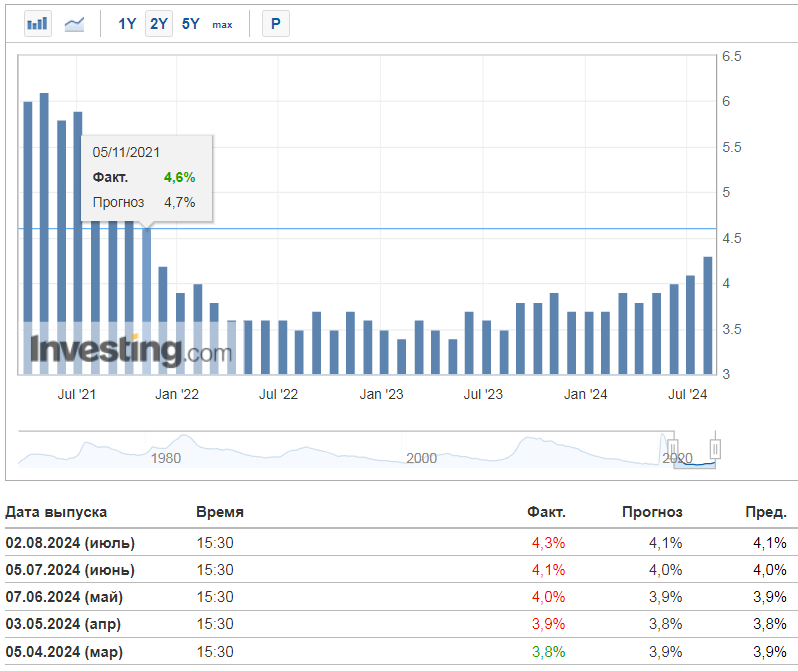The width and height of the screenshot is (798, 671).
Task: Click navigator timeline near 2000
Action: pos(422,456)
